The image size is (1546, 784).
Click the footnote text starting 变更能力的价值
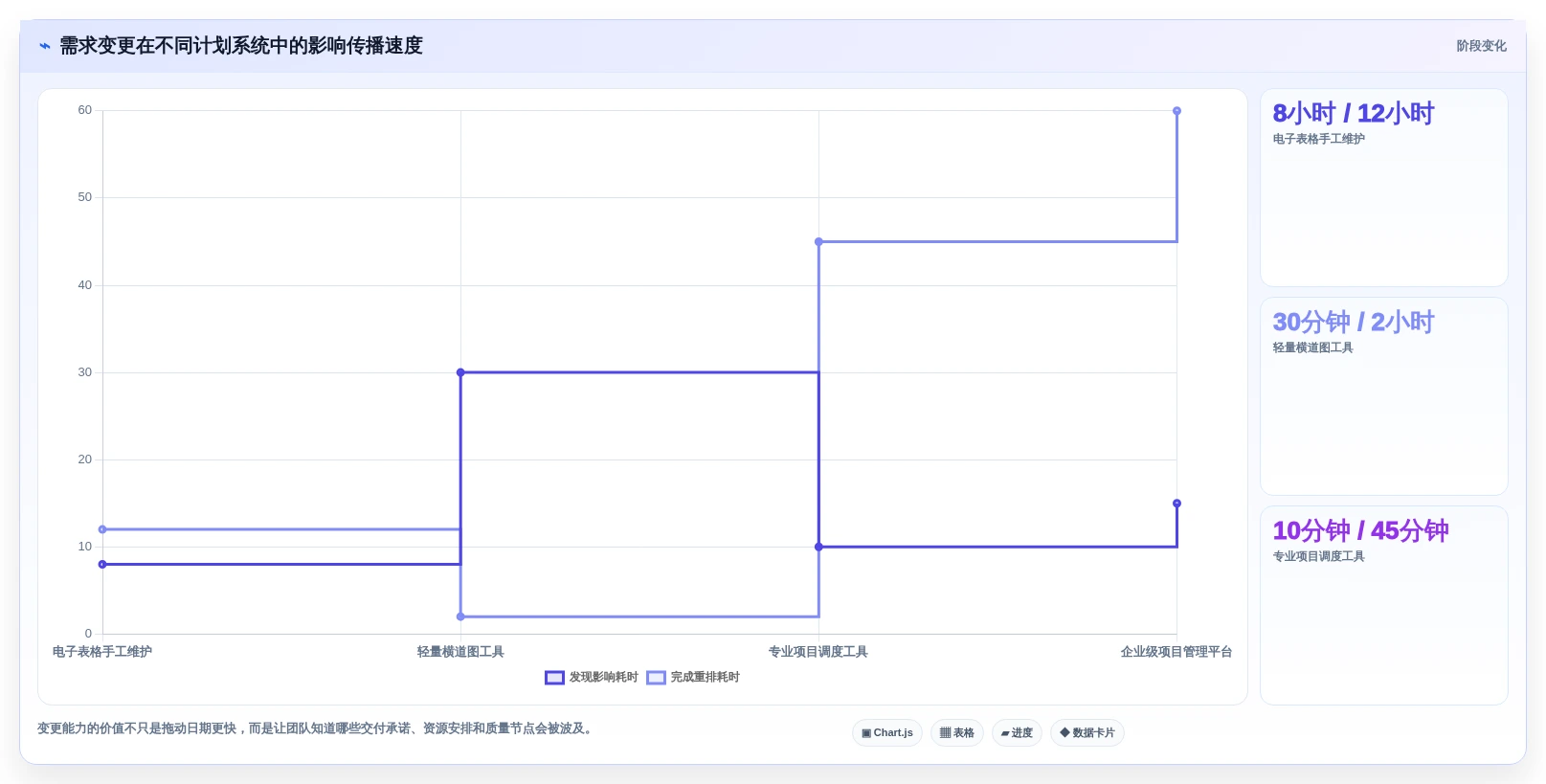(x=317, y=728)
